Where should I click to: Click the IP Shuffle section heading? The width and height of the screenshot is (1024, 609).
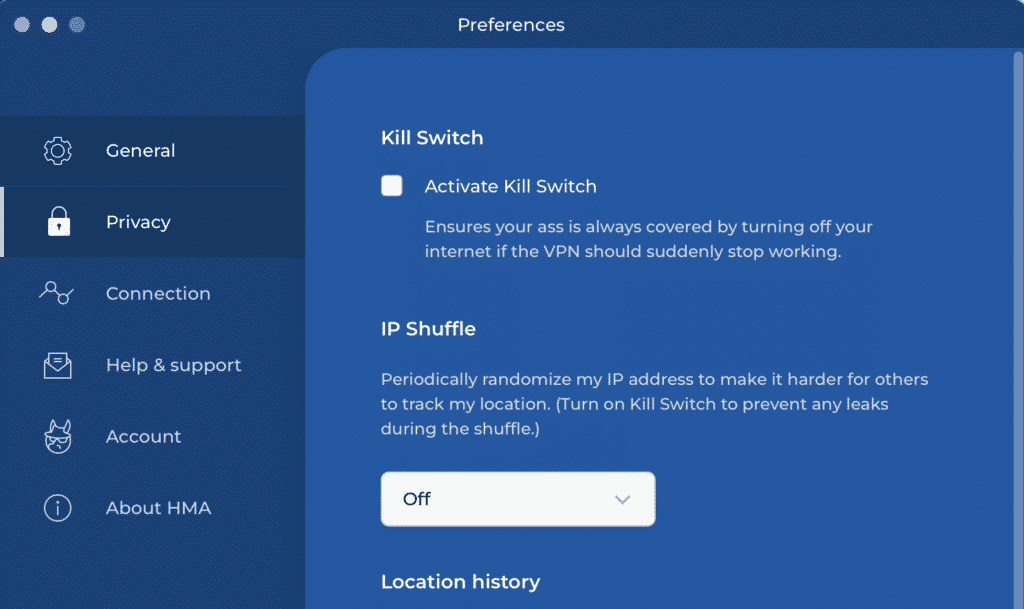pyautogui.click(x=428, y=328)
